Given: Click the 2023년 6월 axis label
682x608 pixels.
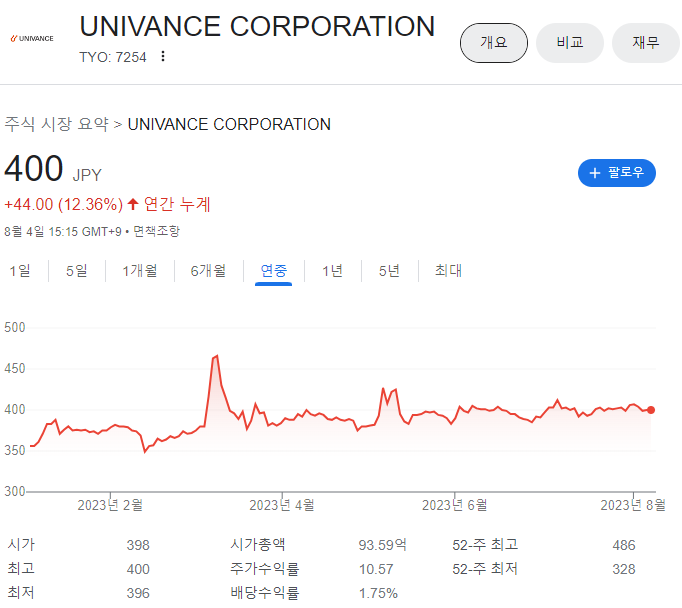Looking at the screenshot, I should 455,505.
